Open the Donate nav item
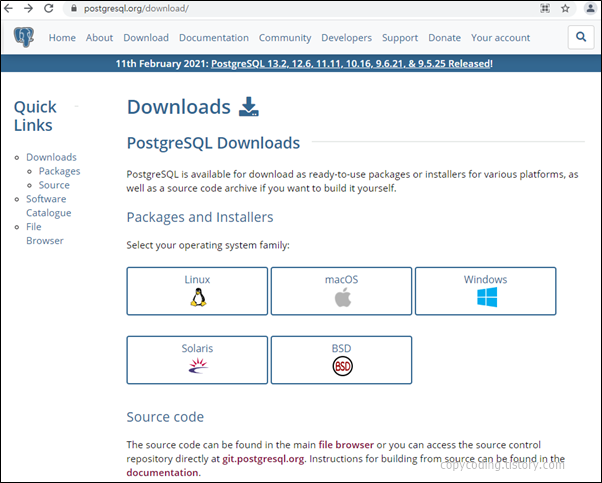The image size is (602, 483). click(445, 38)
